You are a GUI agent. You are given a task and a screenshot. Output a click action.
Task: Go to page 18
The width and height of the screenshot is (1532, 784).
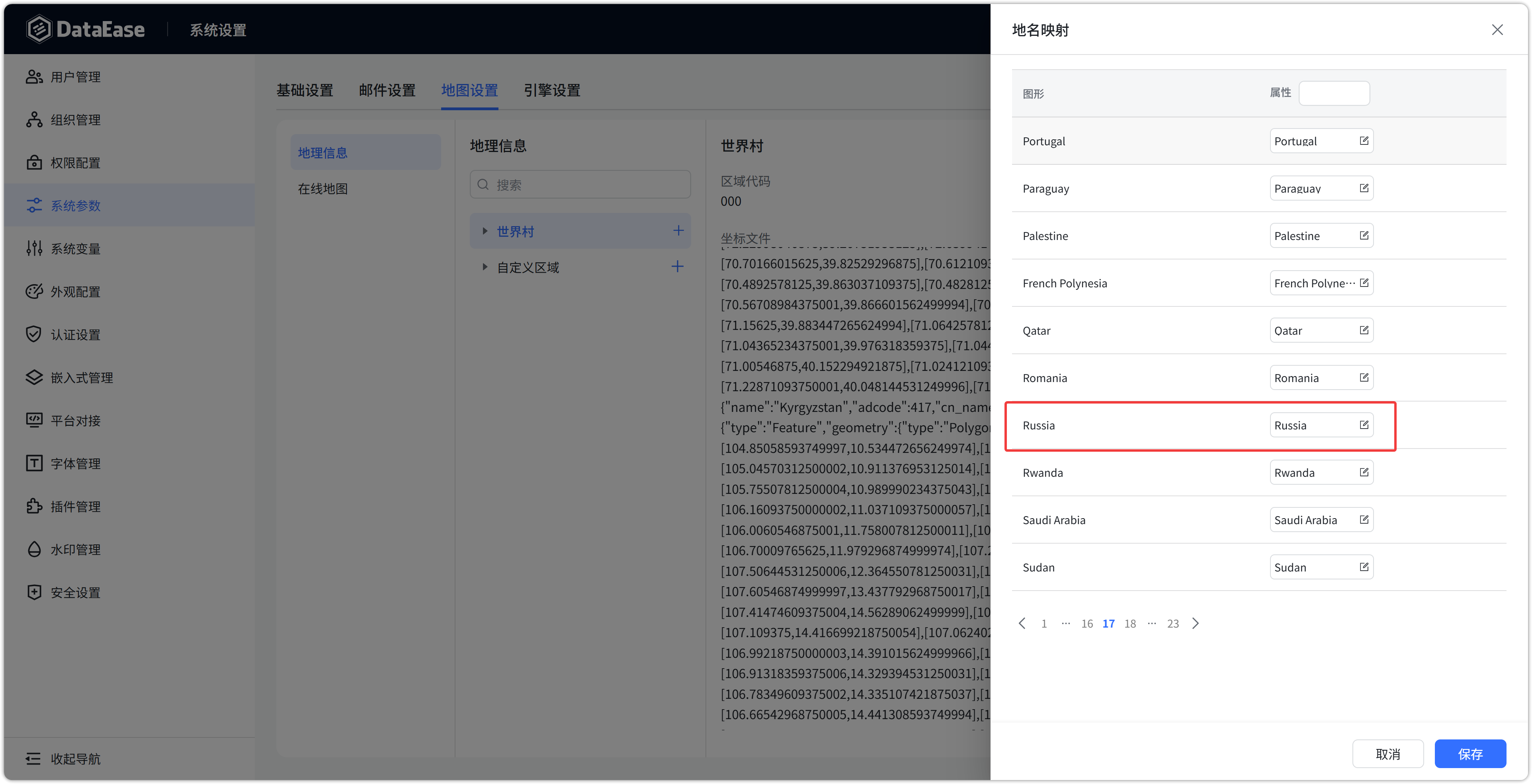tap(1130, 624)
